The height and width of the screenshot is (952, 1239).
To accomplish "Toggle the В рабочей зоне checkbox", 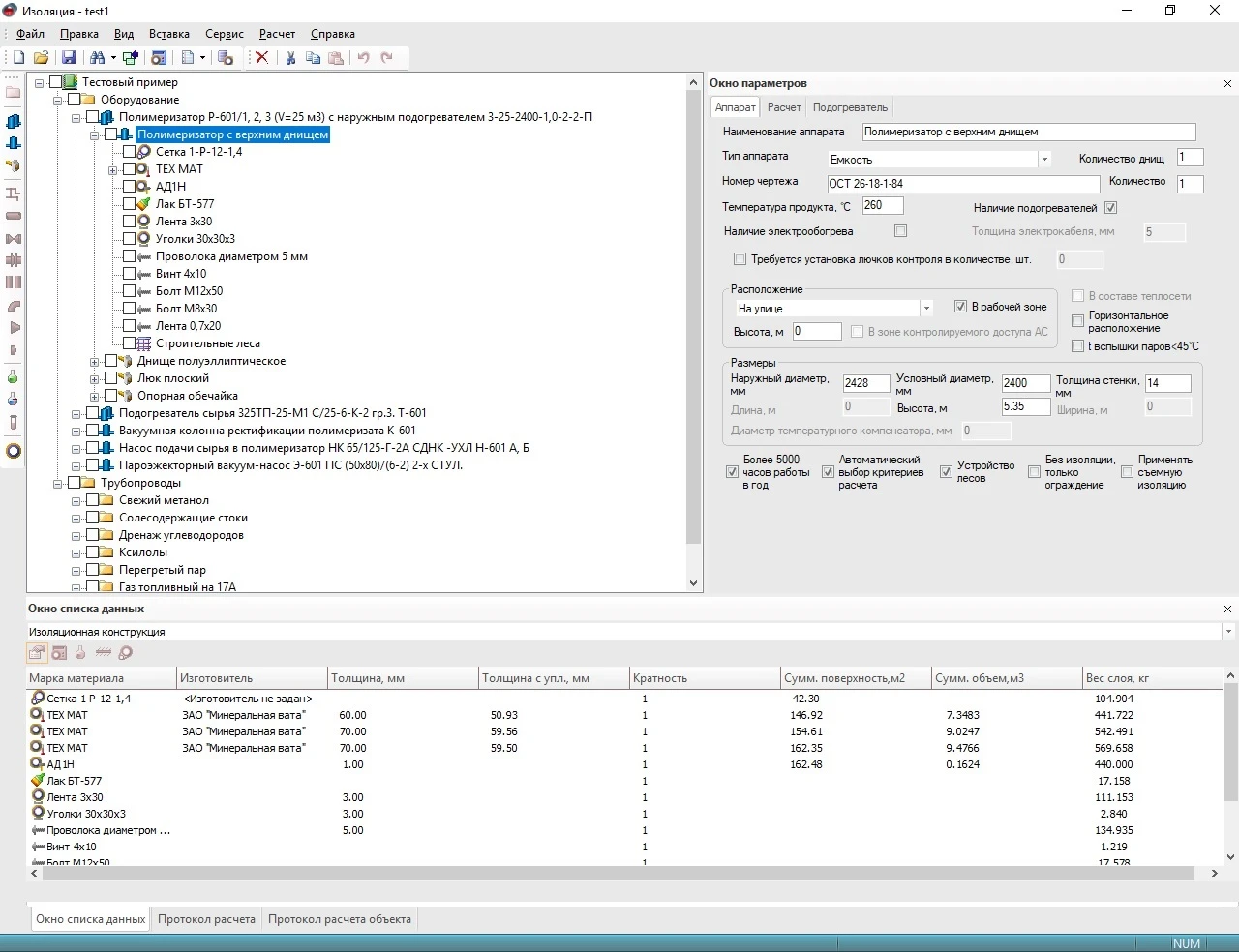I will (960, 307).
